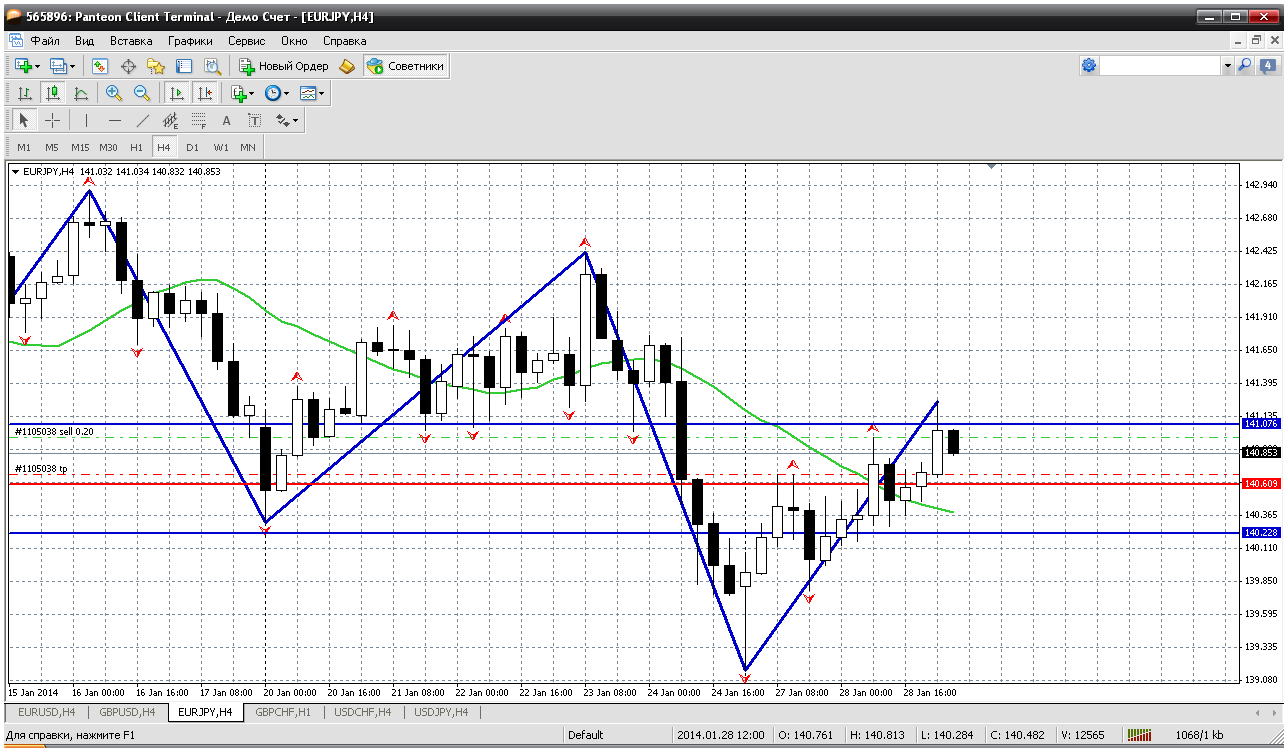Toggle chart shift
Image resolution: width=1288 pixels, height=748 pixels.
(x=205, y=93)
